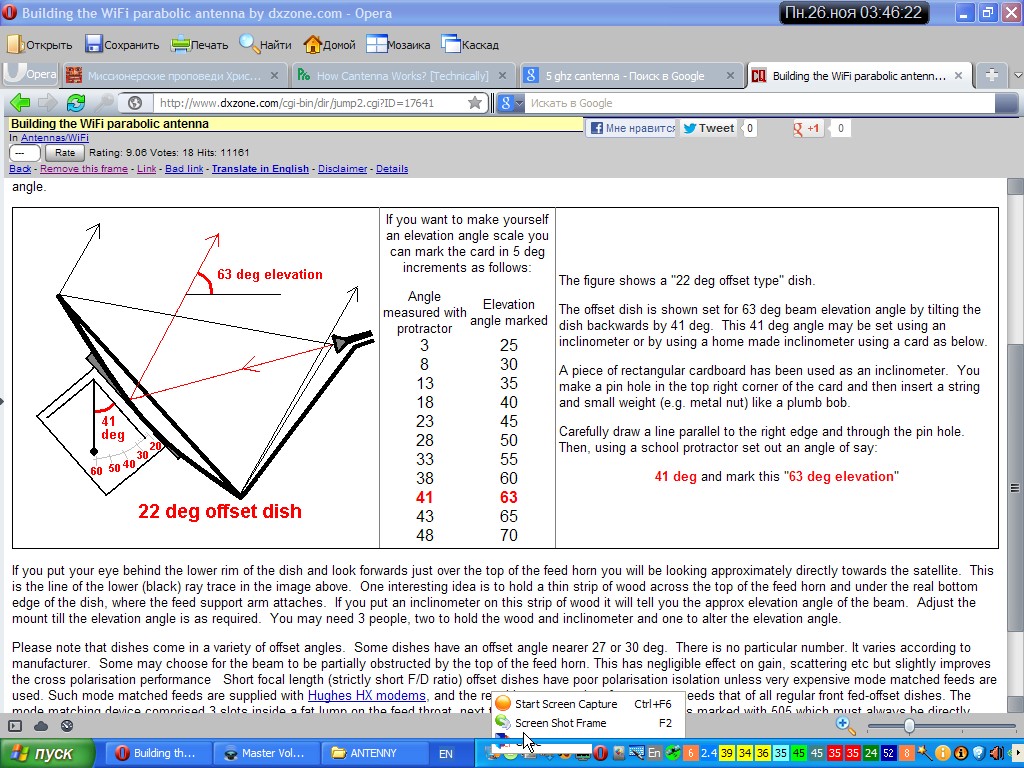
Task: Click Печать (Print) toolbar button
Action: [x=200, y=44]
